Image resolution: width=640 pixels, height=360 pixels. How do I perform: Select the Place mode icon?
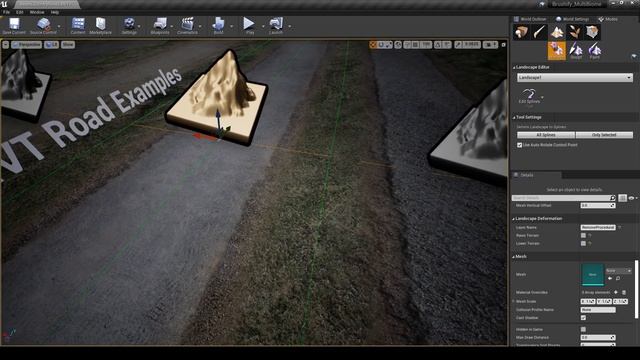tap(521, 32)
